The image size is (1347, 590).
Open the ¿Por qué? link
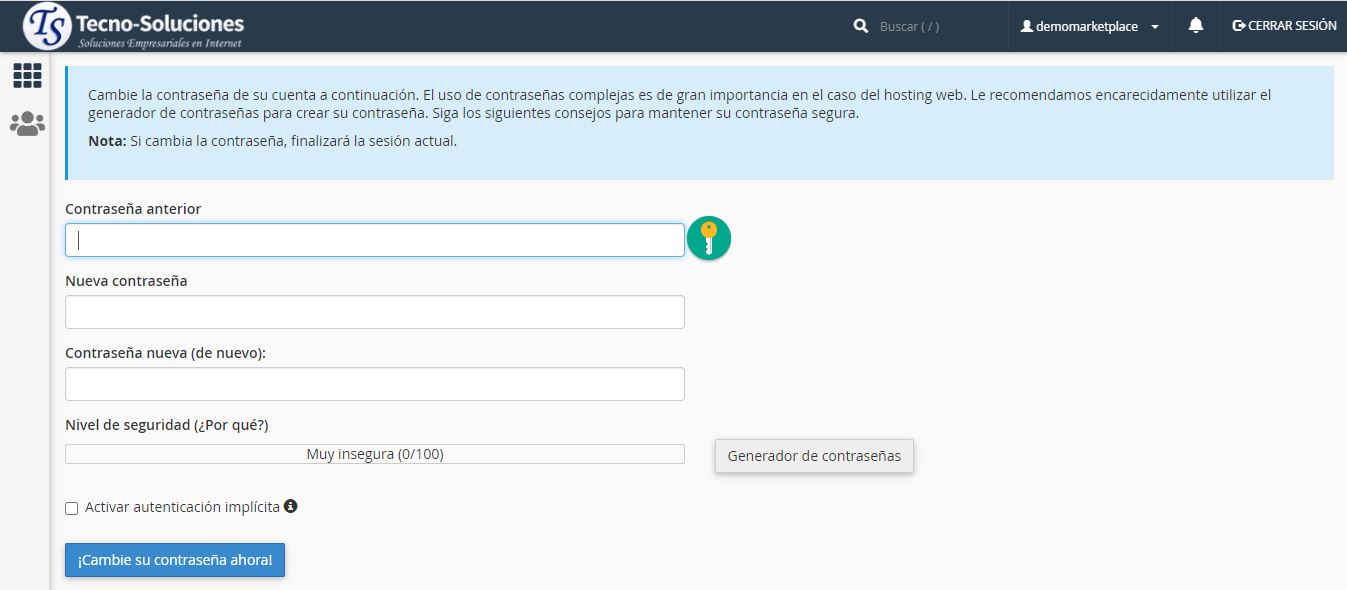pyautogui.click(x=232, y=425)
